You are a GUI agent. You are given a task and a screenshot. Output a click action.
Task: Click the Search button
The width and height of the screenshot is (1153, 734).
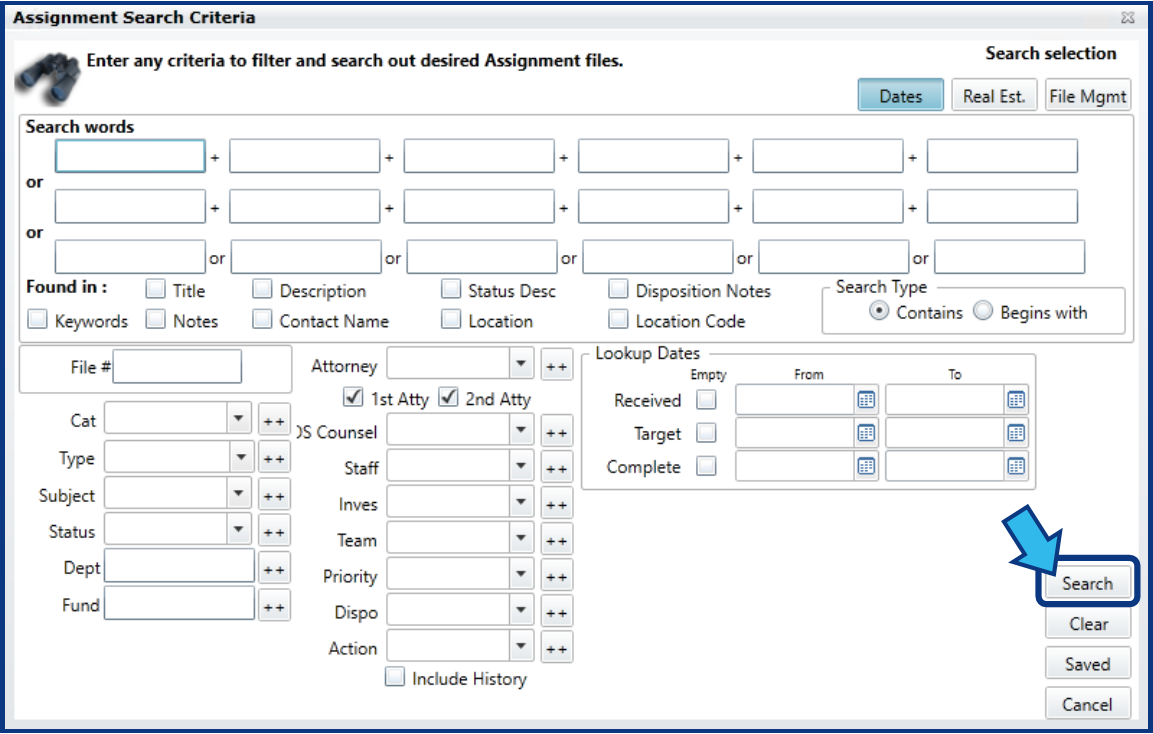pos(1088,583)
